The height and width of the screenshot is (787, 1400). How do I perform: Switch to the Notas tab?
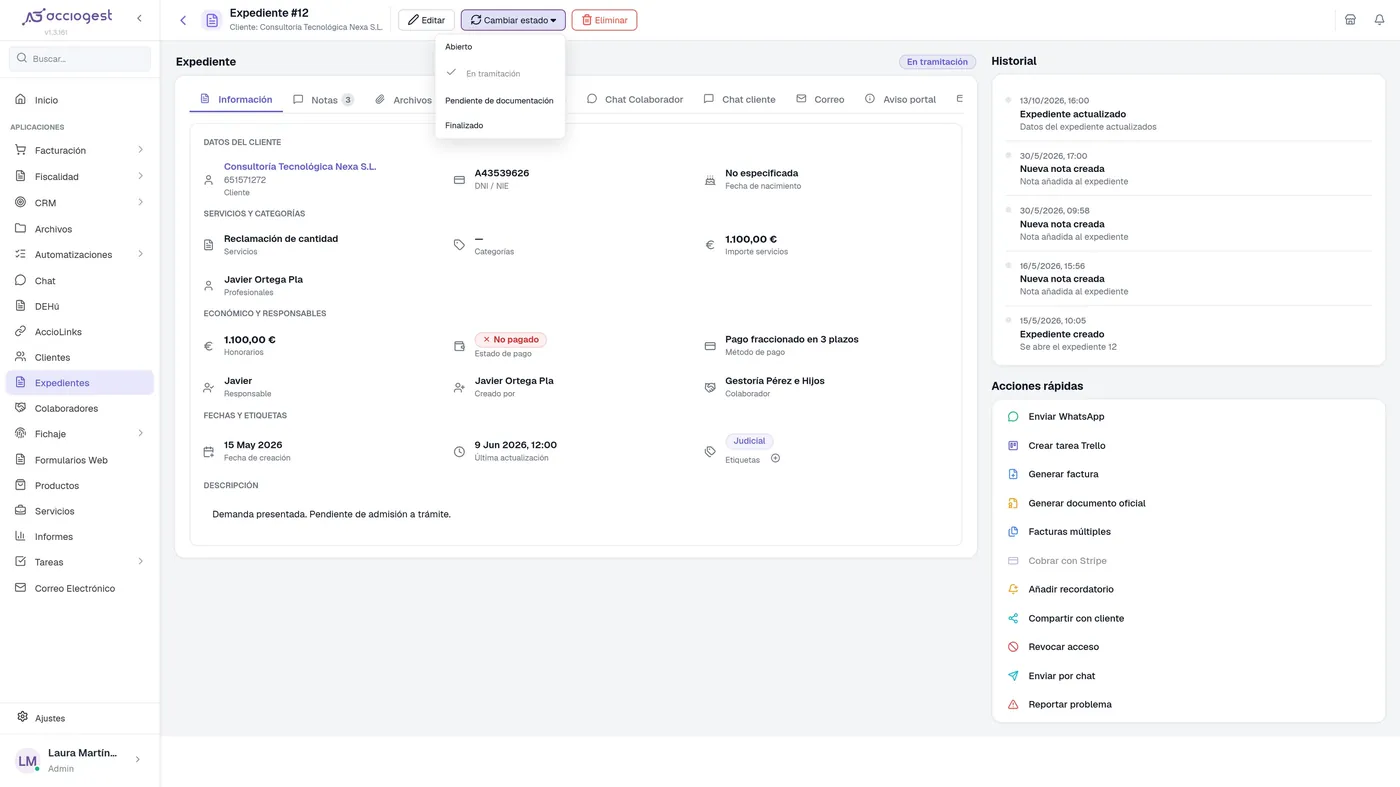pyautogui.click(x=323, y=100)
